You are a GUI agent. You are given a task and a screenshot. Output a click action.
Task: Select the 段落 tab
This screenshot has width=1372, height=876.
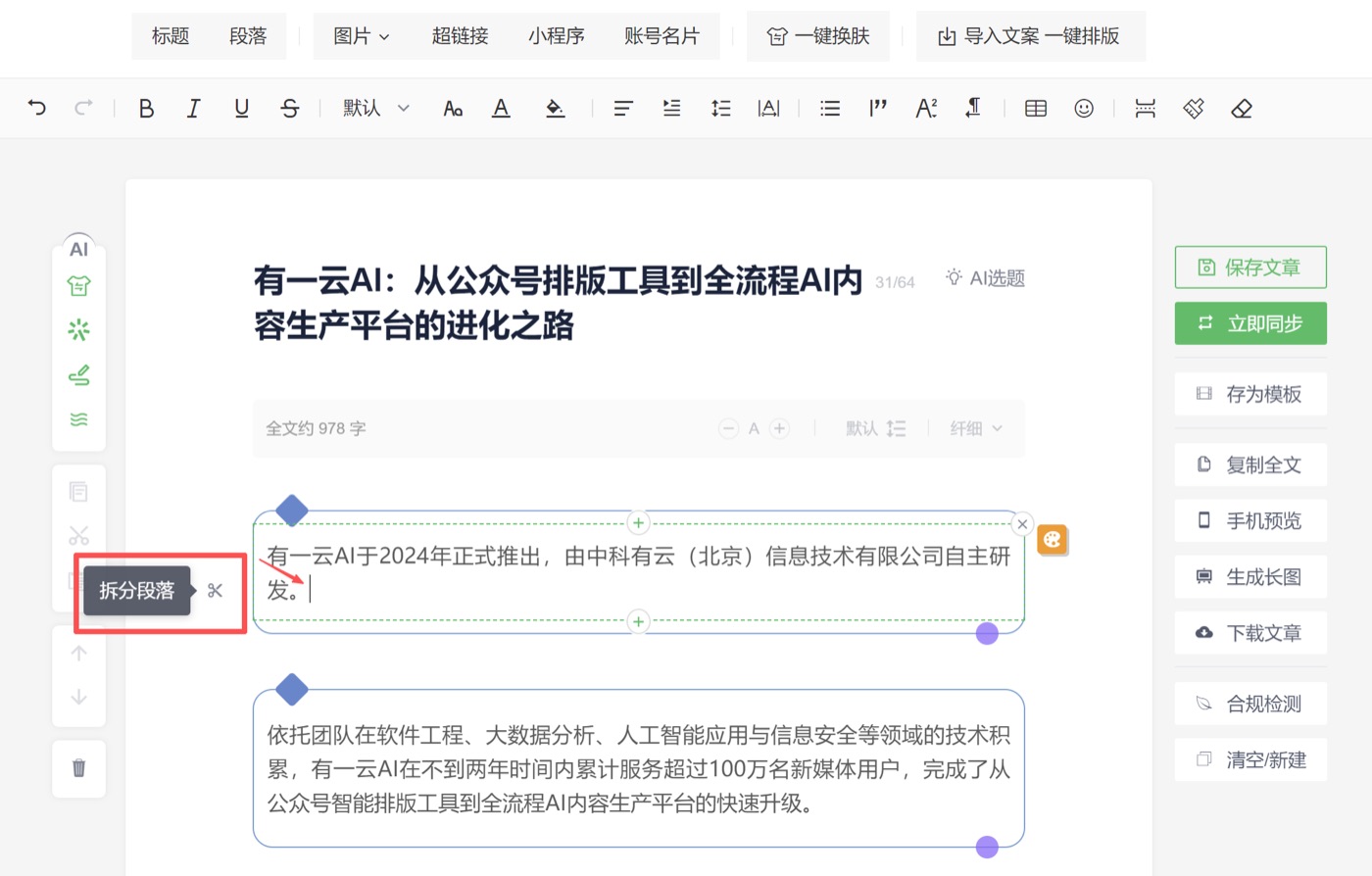pos(248,36)
